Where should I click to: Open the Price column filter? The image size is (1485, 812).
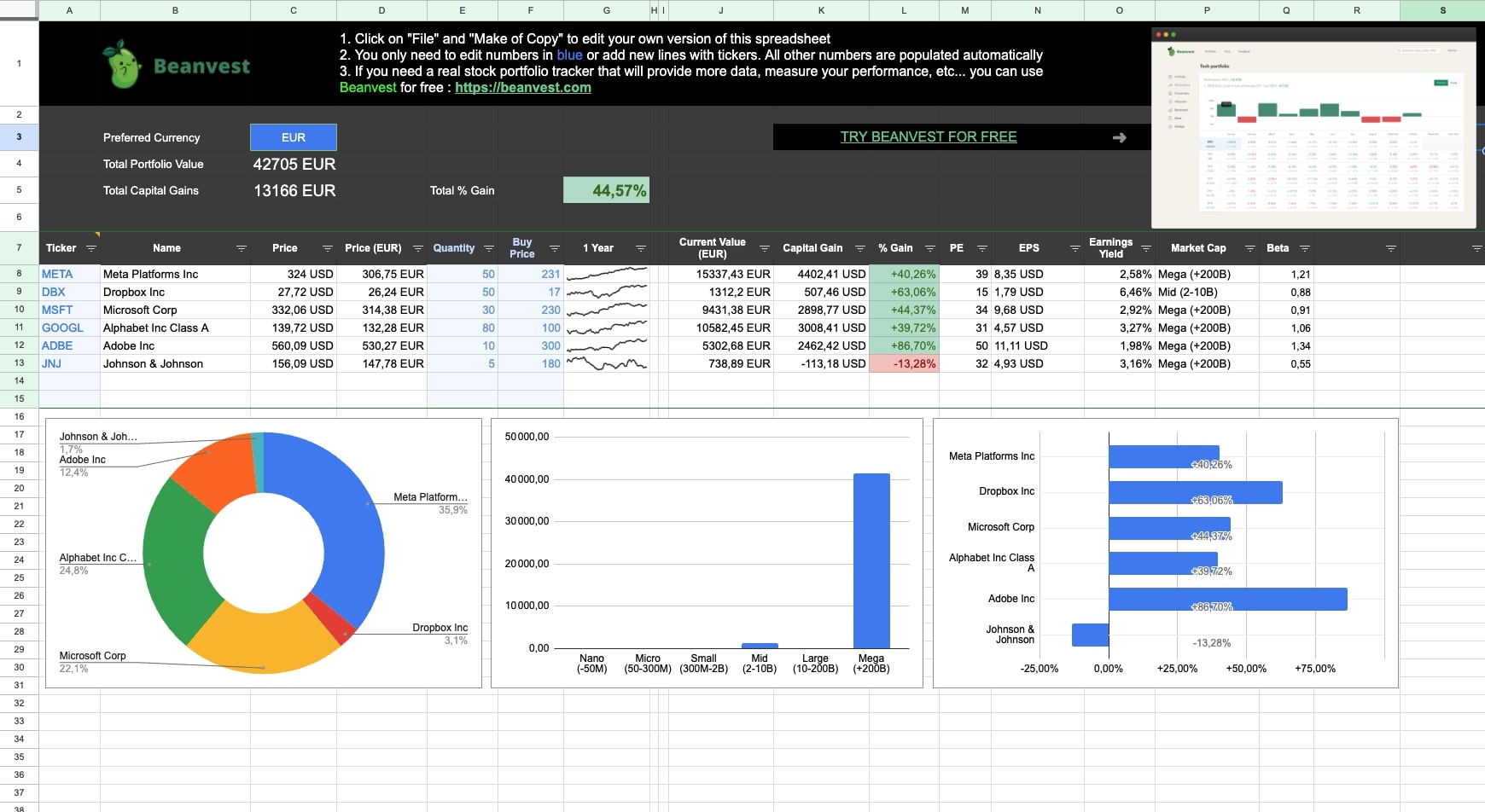pyautogui.click(x=328, y=248)
